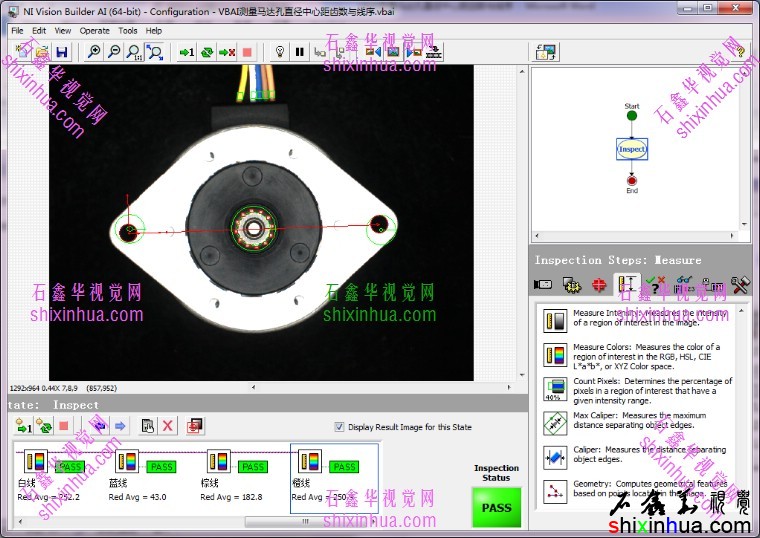Click the Save script toolbar icon
760x538 pixels.
(61, 52)
